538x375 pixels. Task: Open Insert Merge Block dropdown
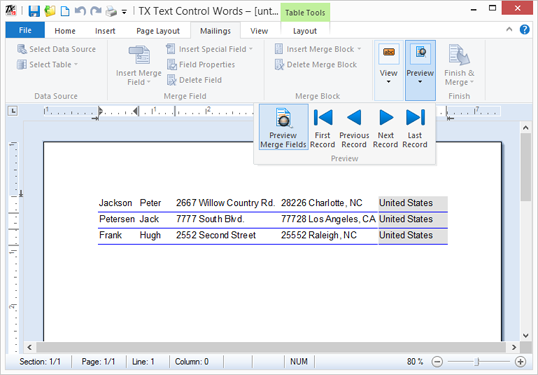318,49
